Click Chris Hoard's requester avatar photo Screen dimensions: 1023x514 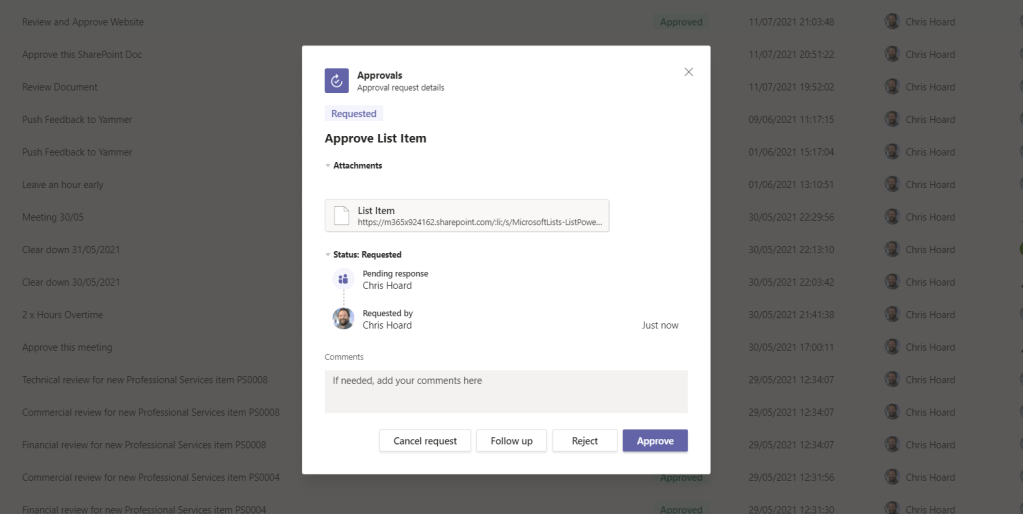tap(343, 319)
